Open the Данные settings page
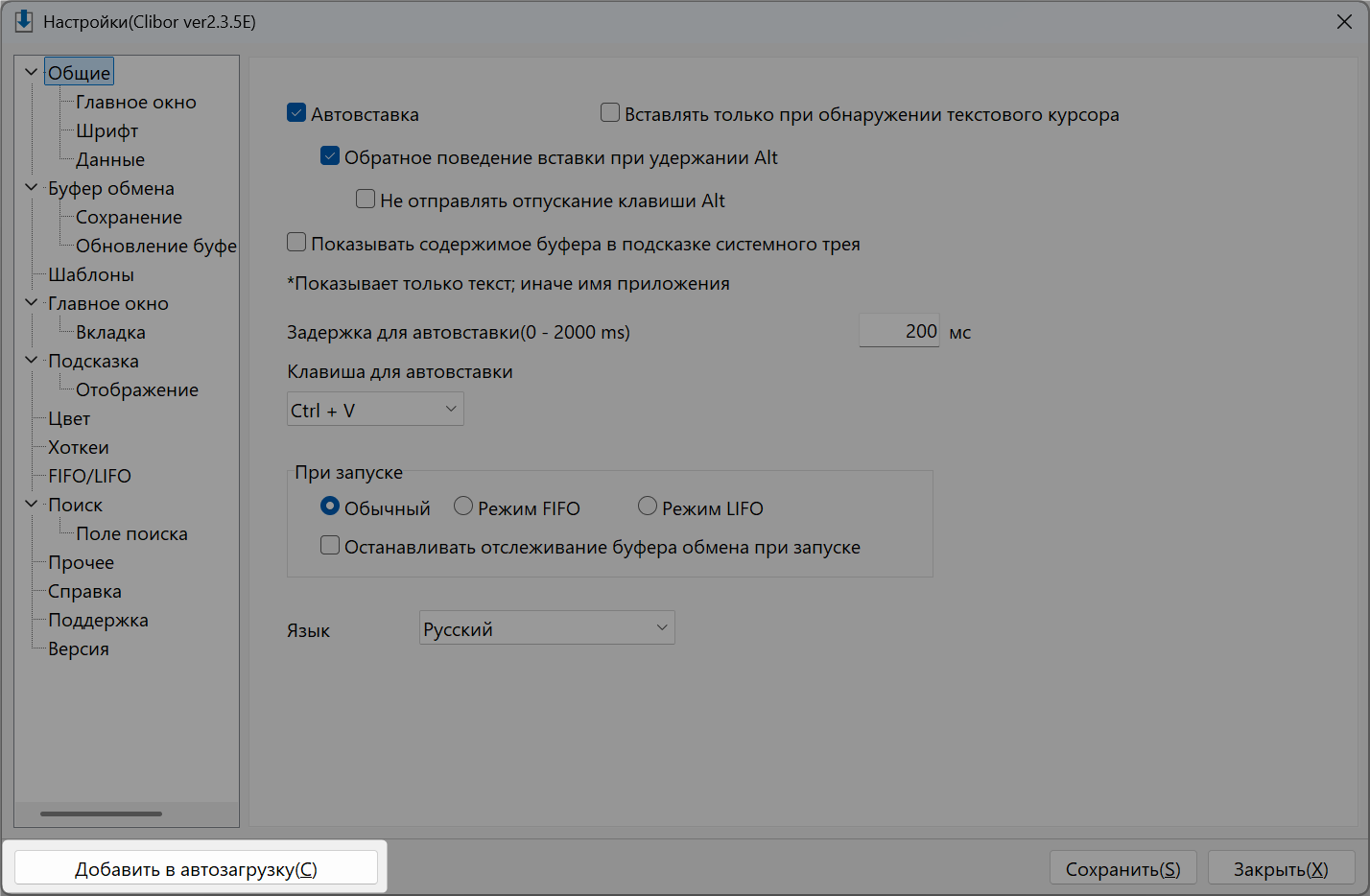 [x=110, y=159]
